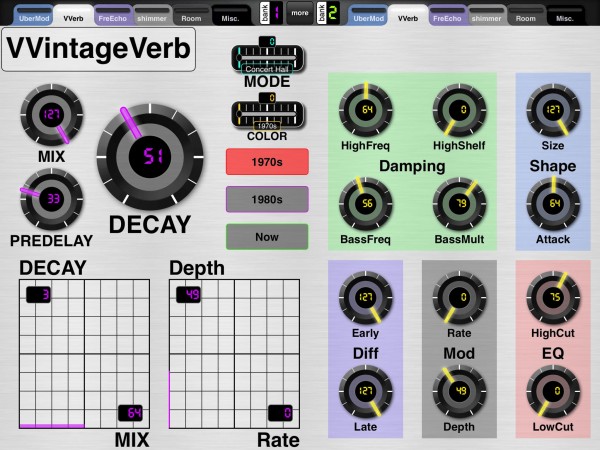Click the bank 1 selector
The image size is (600, 450).
(271, 13)
